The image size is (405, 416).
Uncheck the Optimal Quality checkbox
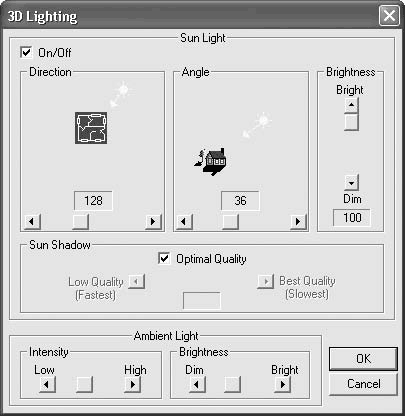pyautogui.click(x=164, y=259)
